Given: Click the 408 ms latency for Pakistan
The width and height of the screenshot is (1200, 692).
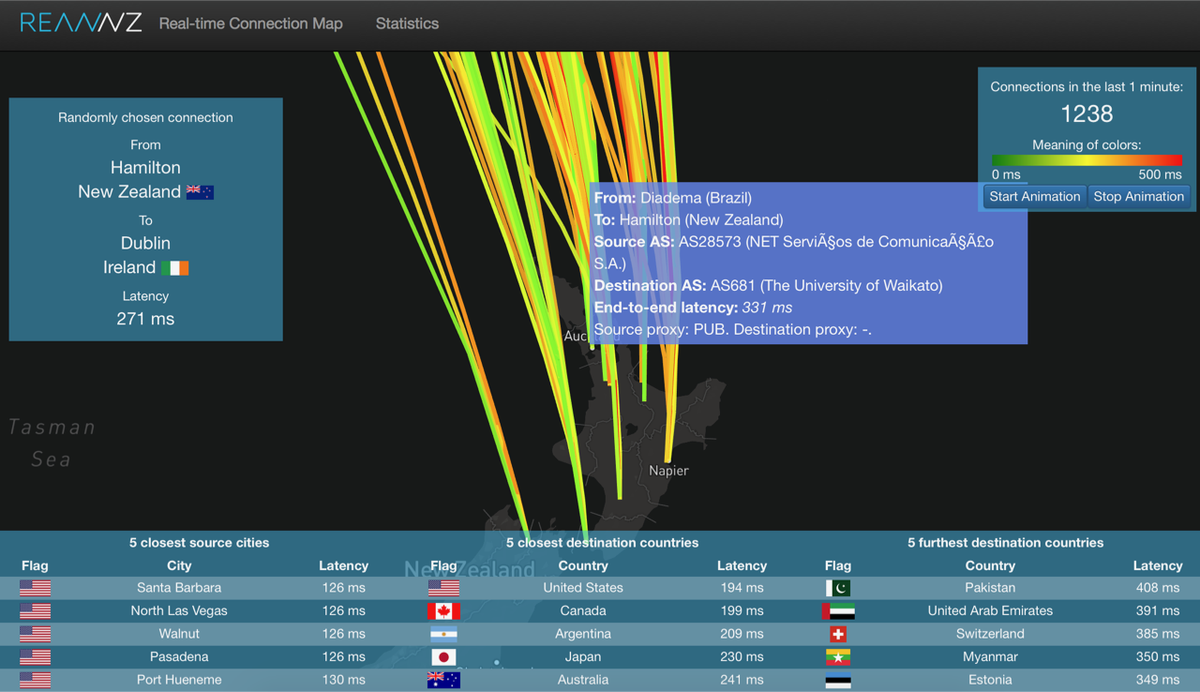Looking at the screenshot, I should click(x=1157, y=588).
